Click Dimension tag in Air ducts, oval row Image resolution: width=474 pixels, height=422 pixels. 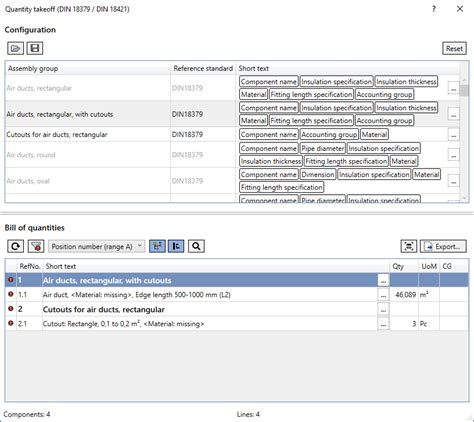pyautogui.click(x=318, y=174)
